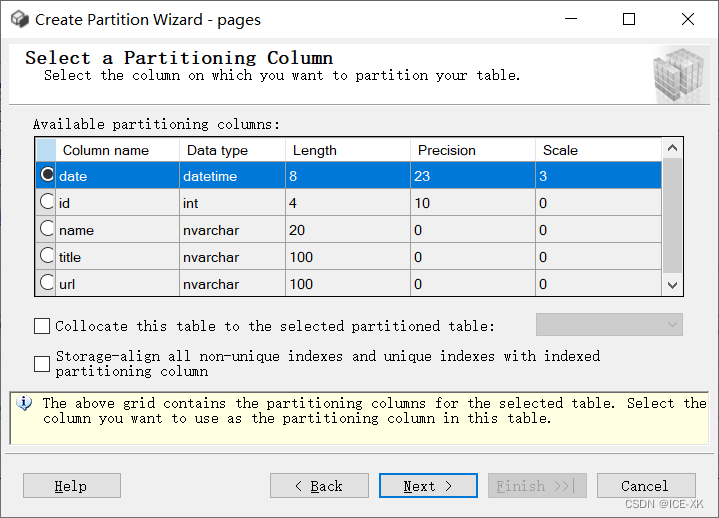719x518 pixels.
Task: Click the Data type column header
Action: coord(215,150)
